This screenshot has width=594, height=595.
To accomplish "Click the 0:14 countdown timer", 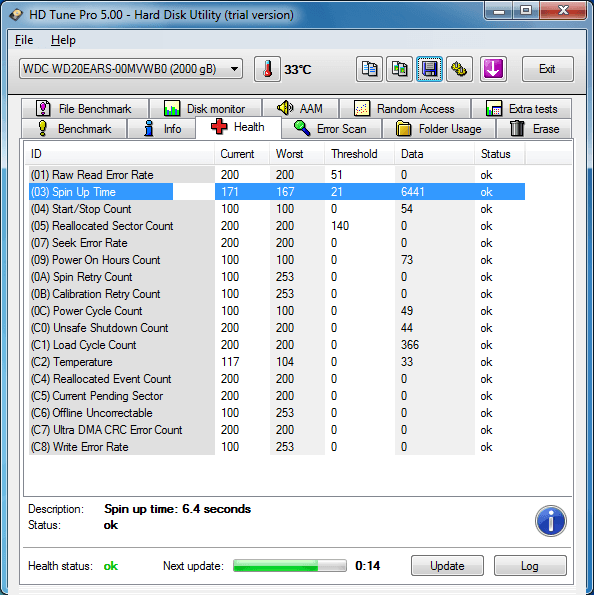I will [367, 566].
